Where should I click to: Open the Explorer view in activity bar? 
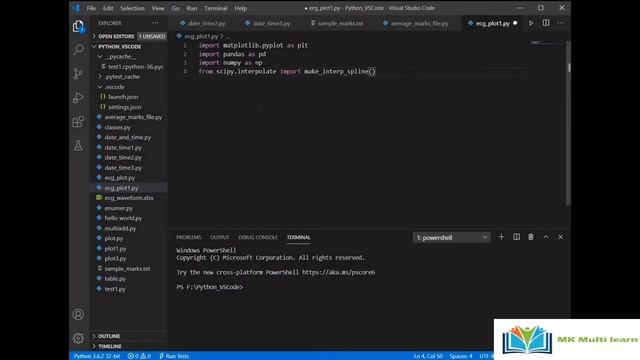point(78,27)
